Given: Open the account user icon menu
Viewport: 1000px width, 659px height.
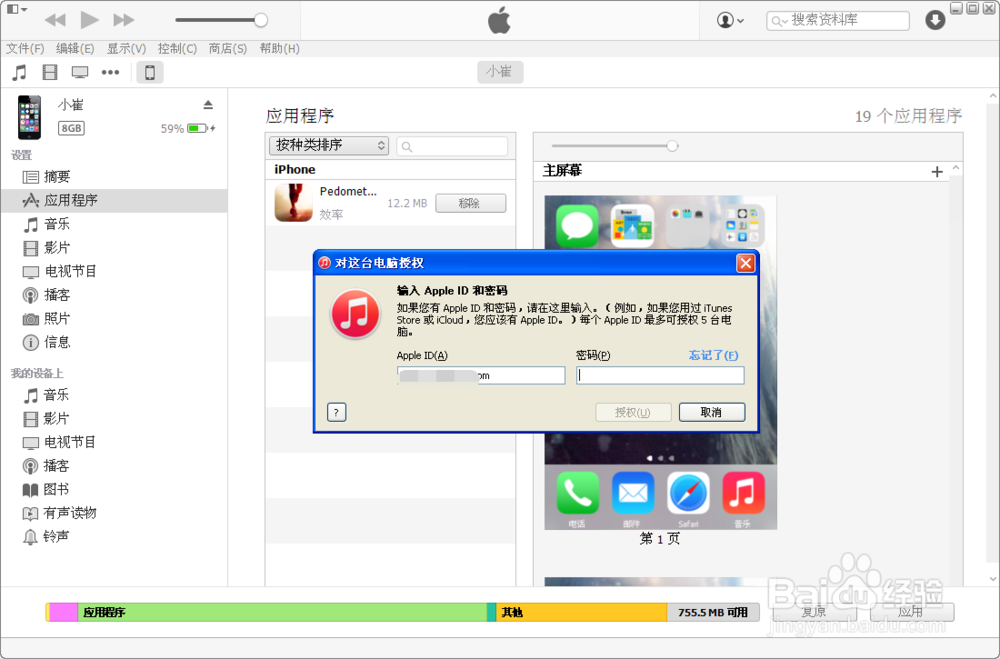Looking at the screenshot, I should click(730, 20).
